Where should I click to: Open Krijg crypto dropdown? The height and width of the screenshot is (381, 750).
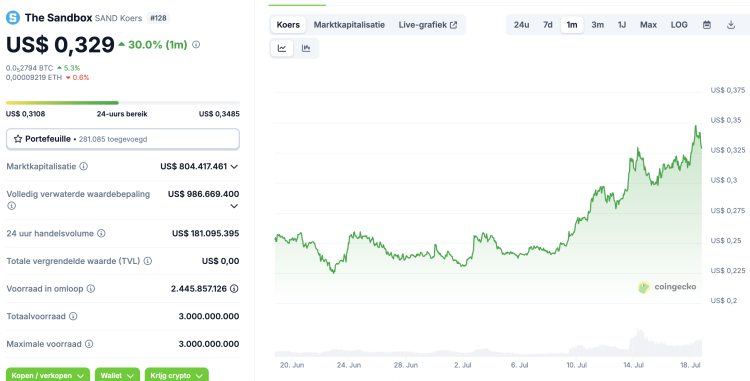pyautogui.click(x=176, y=375)
